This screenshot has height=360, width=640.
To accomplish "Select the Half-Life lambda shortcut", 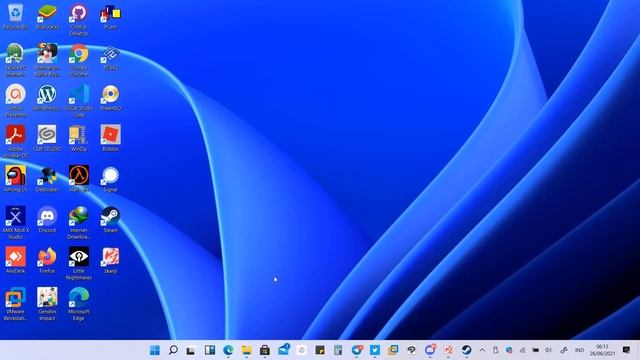I will [79, 178].
